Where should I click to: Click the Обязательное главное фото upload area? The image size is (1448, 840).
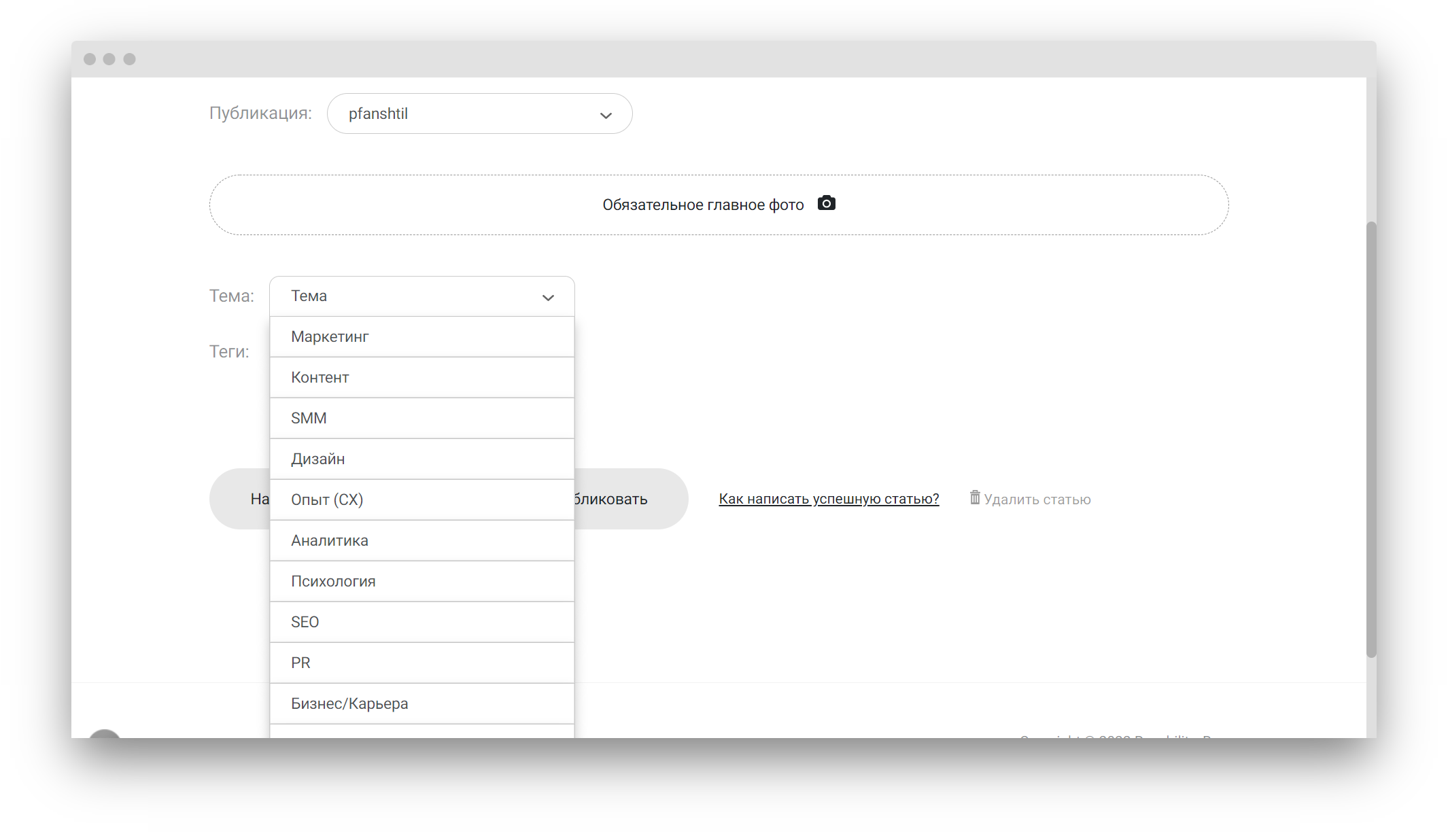719,205
